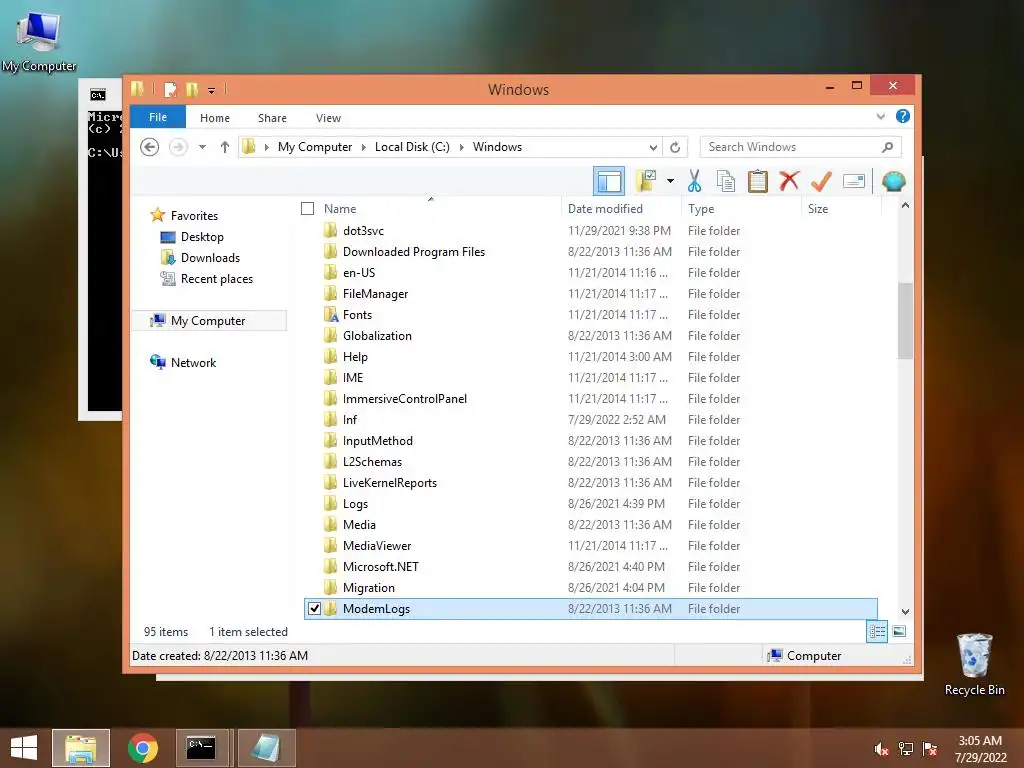Open the Fonts folder icon

[x=331, y=315]
